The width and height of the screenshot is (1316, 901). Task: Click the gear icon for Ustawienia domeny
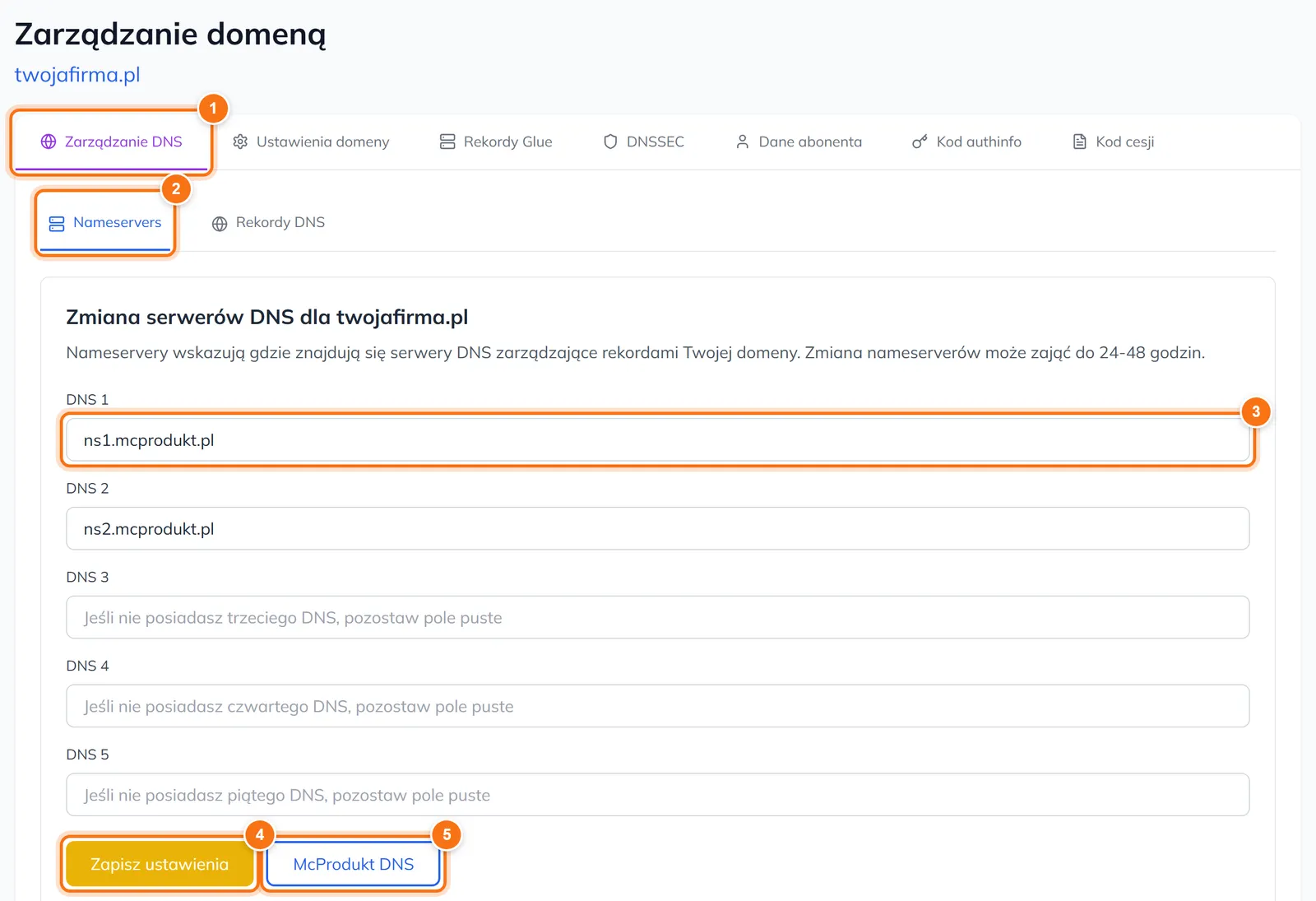(240, 142)
